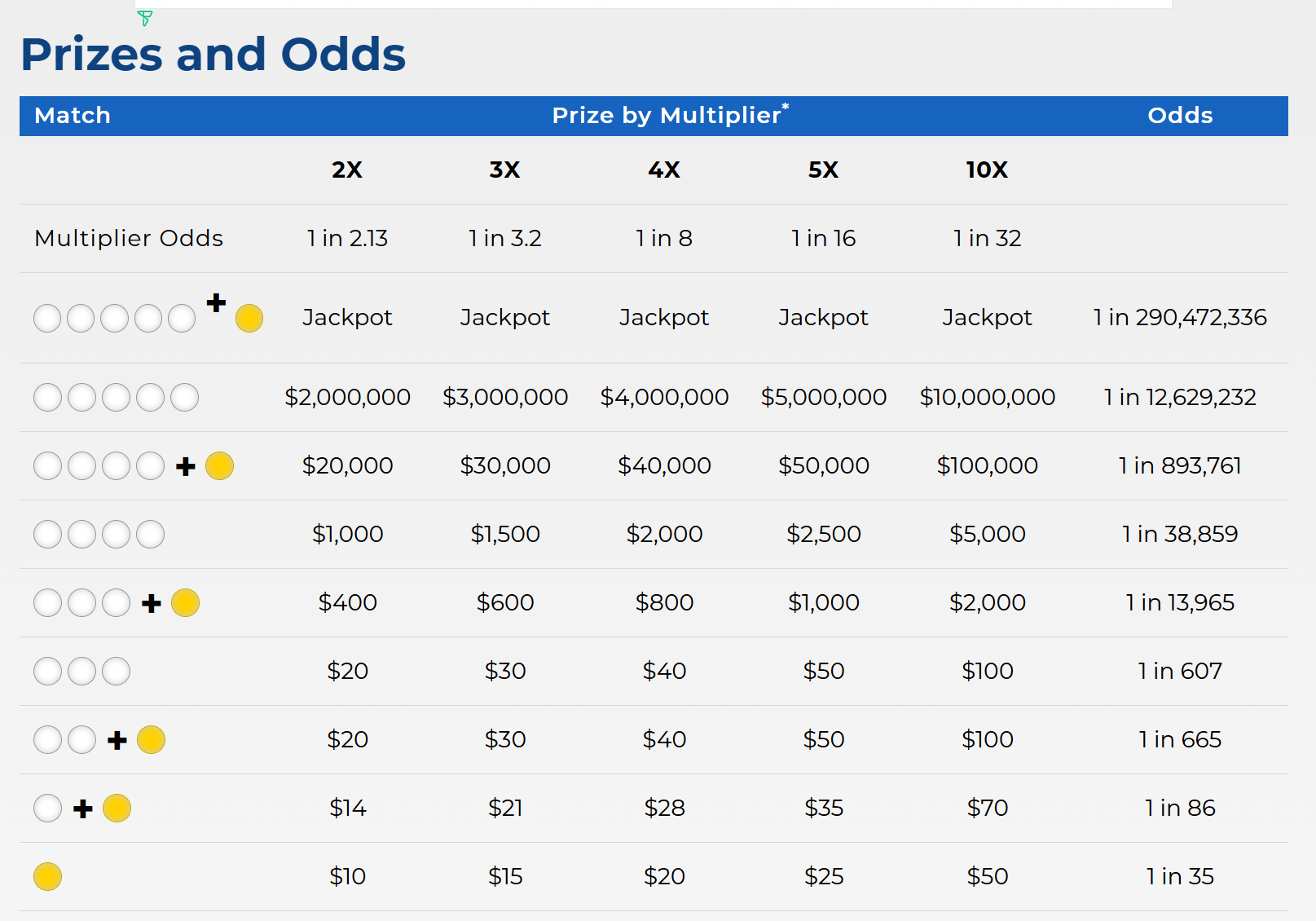The image size is (1316, 921).
Task: Click the Odds column header
Action: [x=1180, y=116]
